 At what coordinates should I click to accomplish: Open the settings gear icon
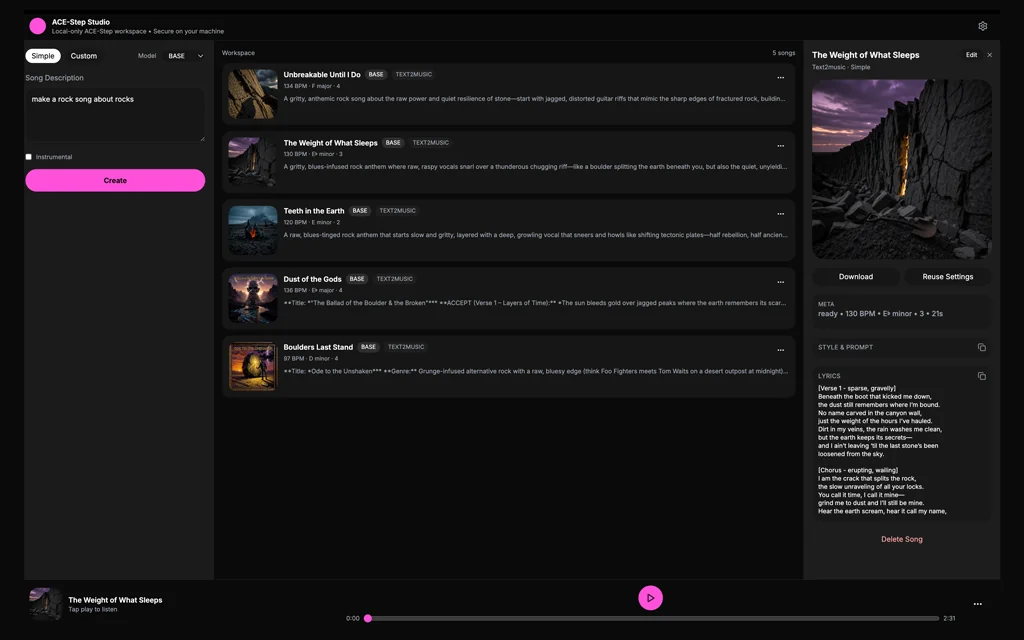tap(982, 26)
